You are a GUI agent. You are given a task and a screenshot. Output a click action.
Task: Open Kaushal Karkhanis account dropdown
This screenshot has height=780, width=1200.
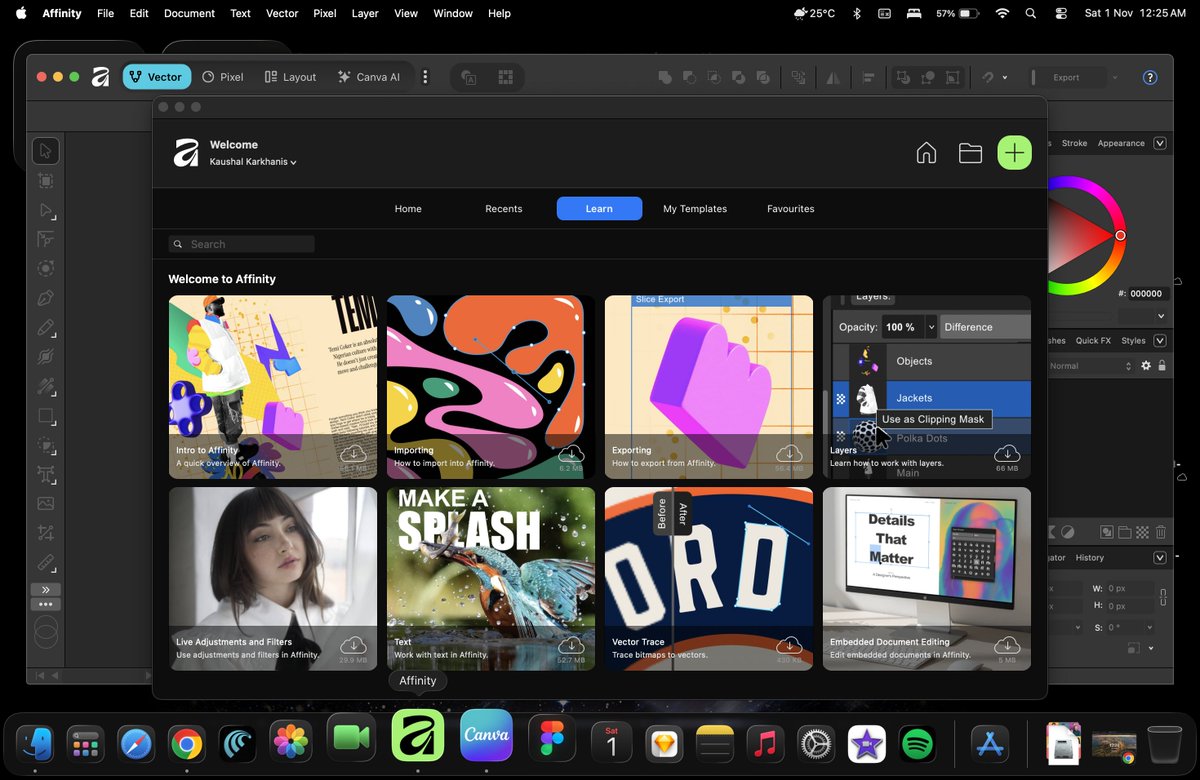(253, 161)
